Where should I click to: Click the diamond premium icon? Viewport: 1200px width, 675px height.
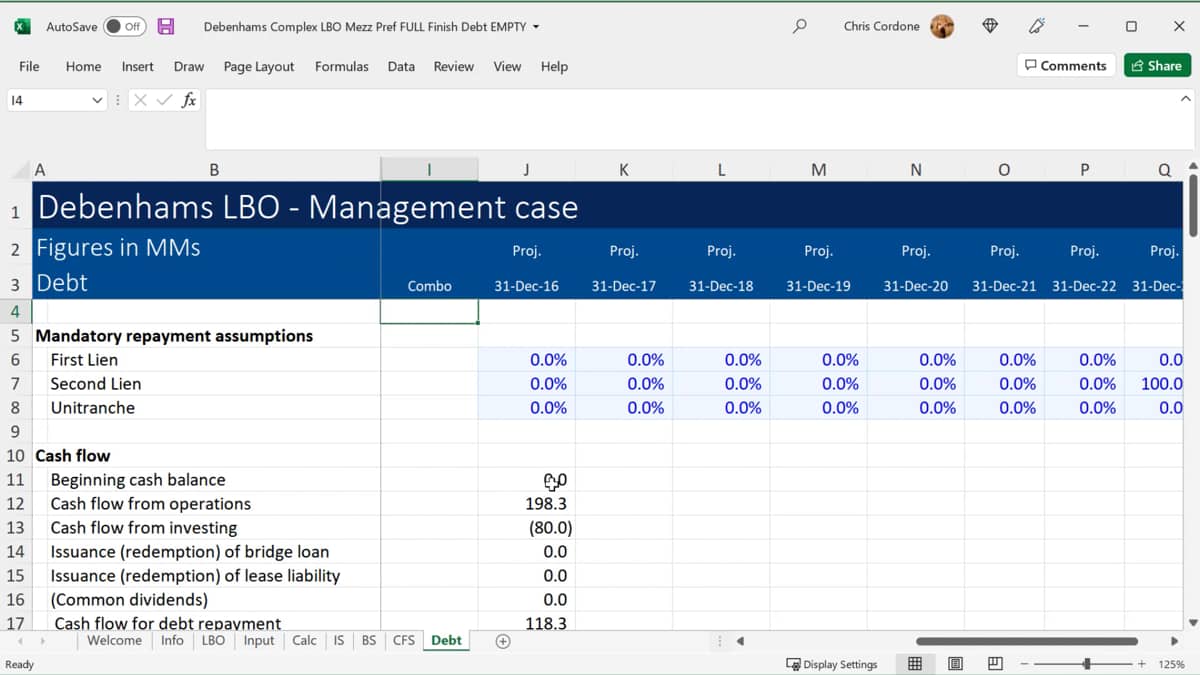click(x=990, y=27)
